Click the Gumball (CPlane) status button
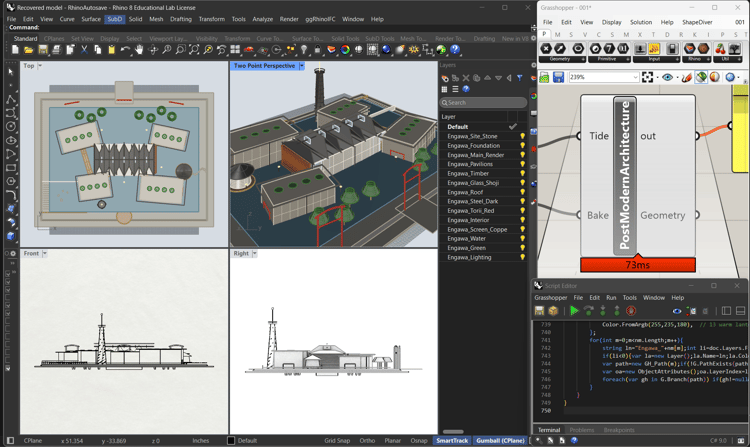This screenshot has height=447, width=750. pyautogui.click(x=500, y=440)
